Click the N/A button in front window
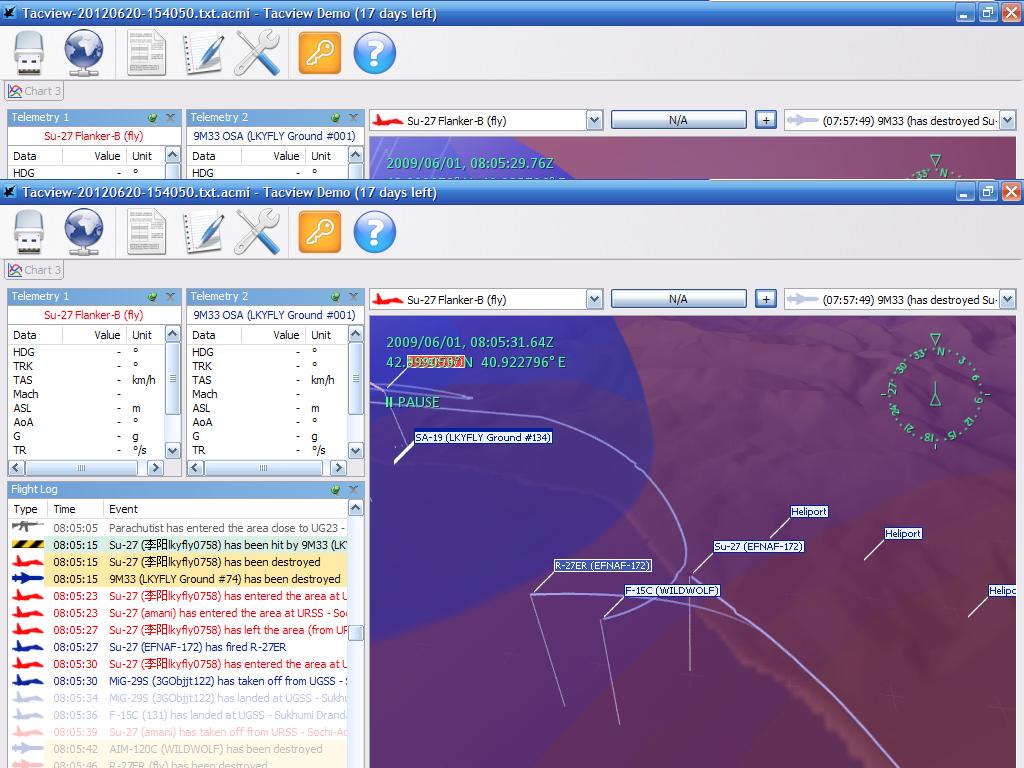This screenshot has height=768, width=1024. 679,299
